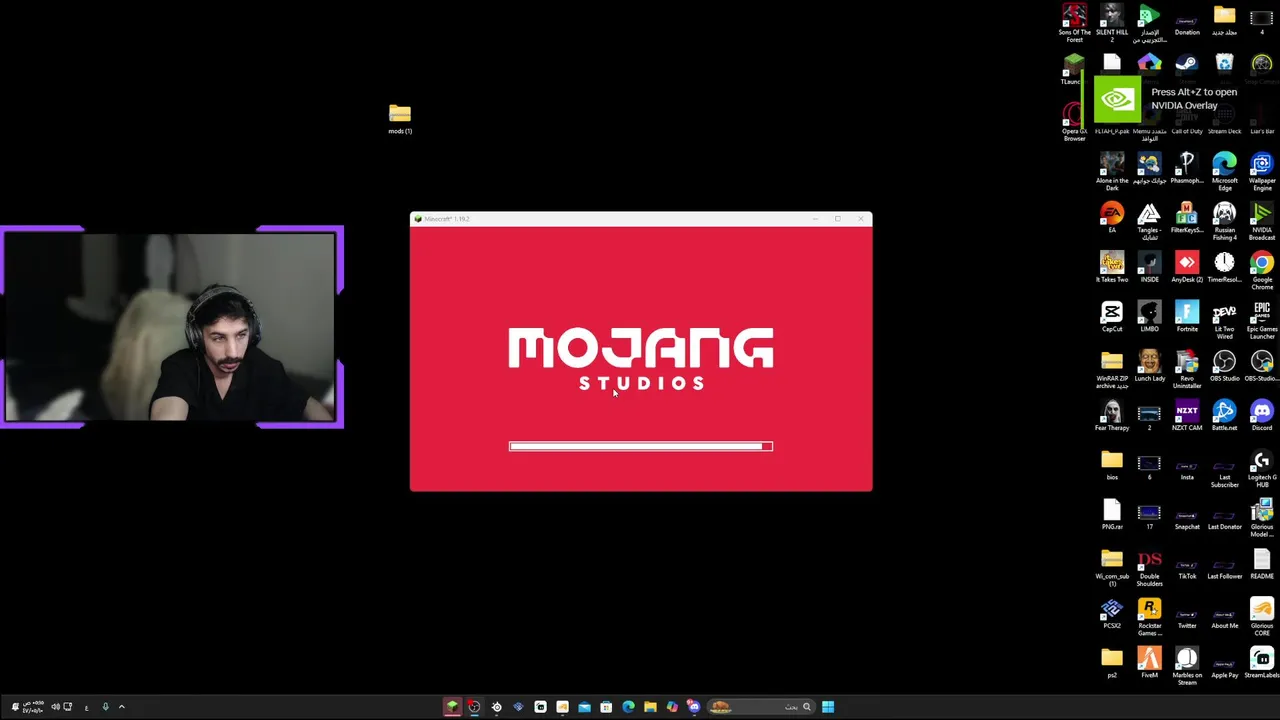Open Glorious CORE desktop icon
Viewport: 1280px width, 720px height.
coord(1262,617)
